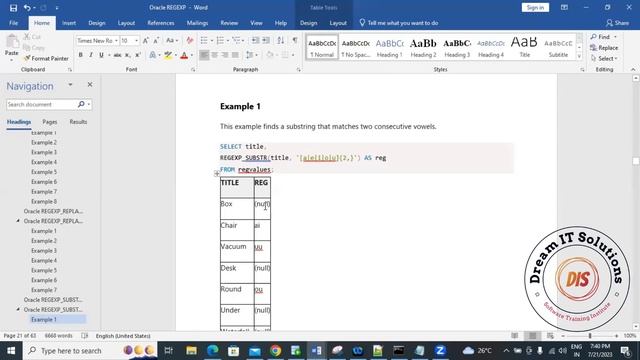Click the Increase Font Size icon
This screenshot has height=360, width=640.
(x=146, y=40)
